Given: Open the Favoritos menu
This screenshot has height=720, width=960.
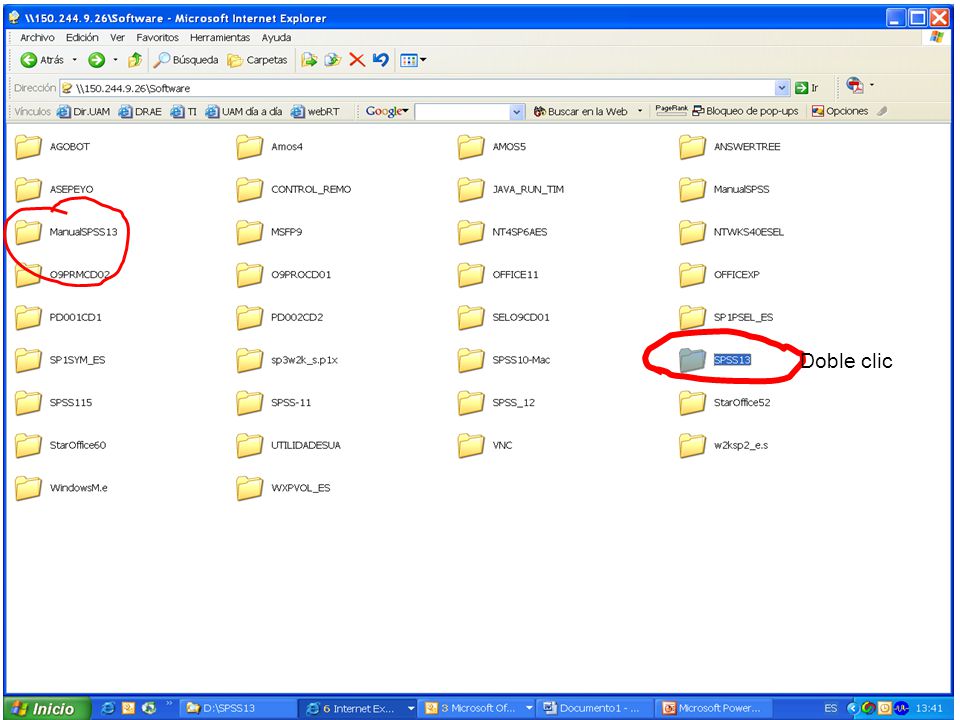Looking at the screenshot, I should point(157,37).
